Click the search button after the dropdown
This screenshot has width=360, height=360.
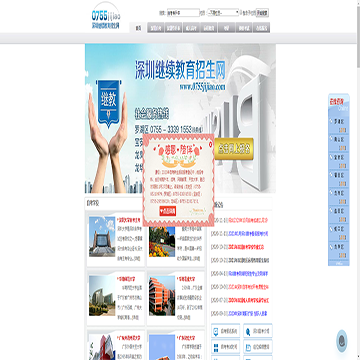(262, 13)
